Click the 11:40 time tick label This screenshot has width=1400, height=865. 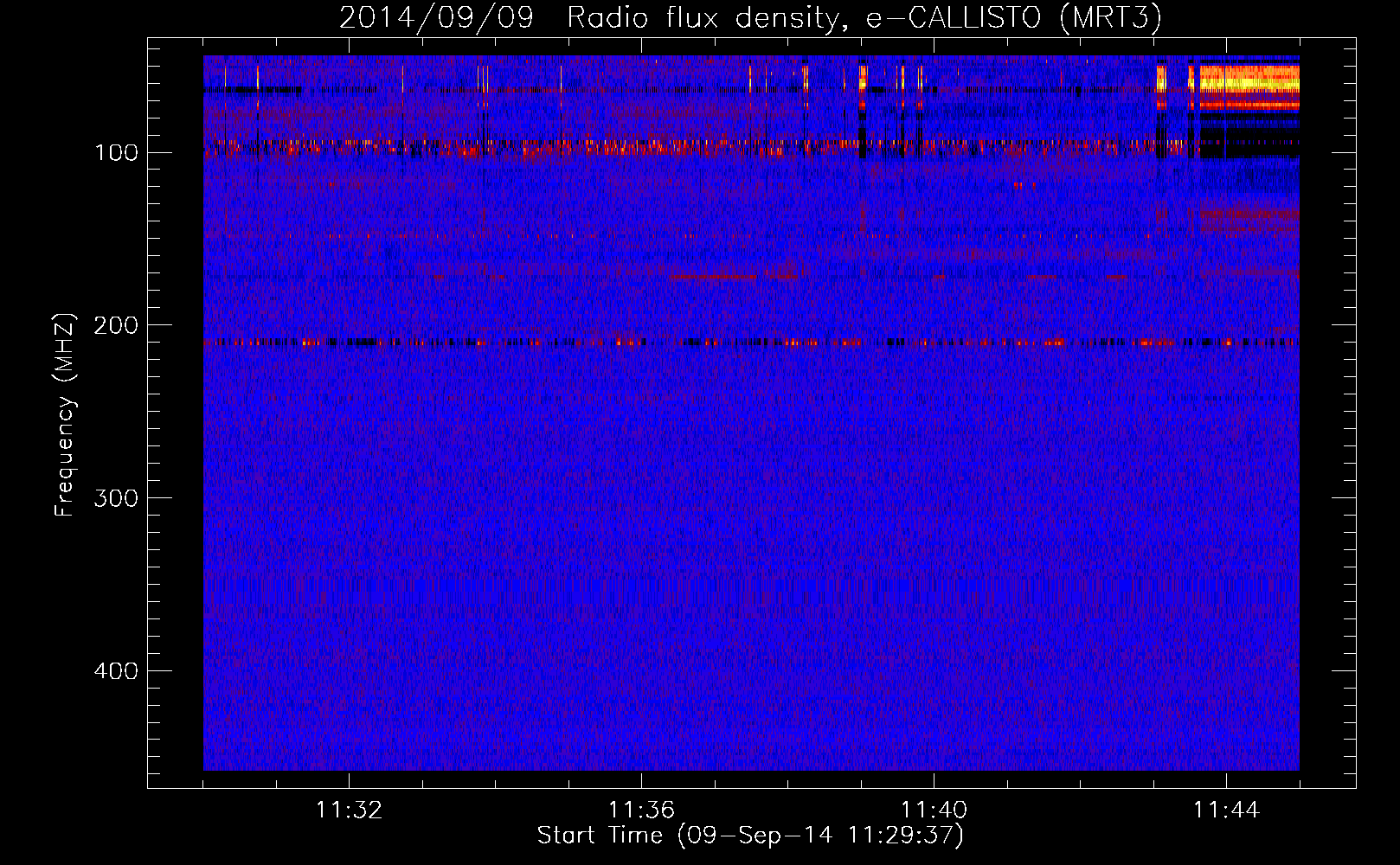coord(934,811)
